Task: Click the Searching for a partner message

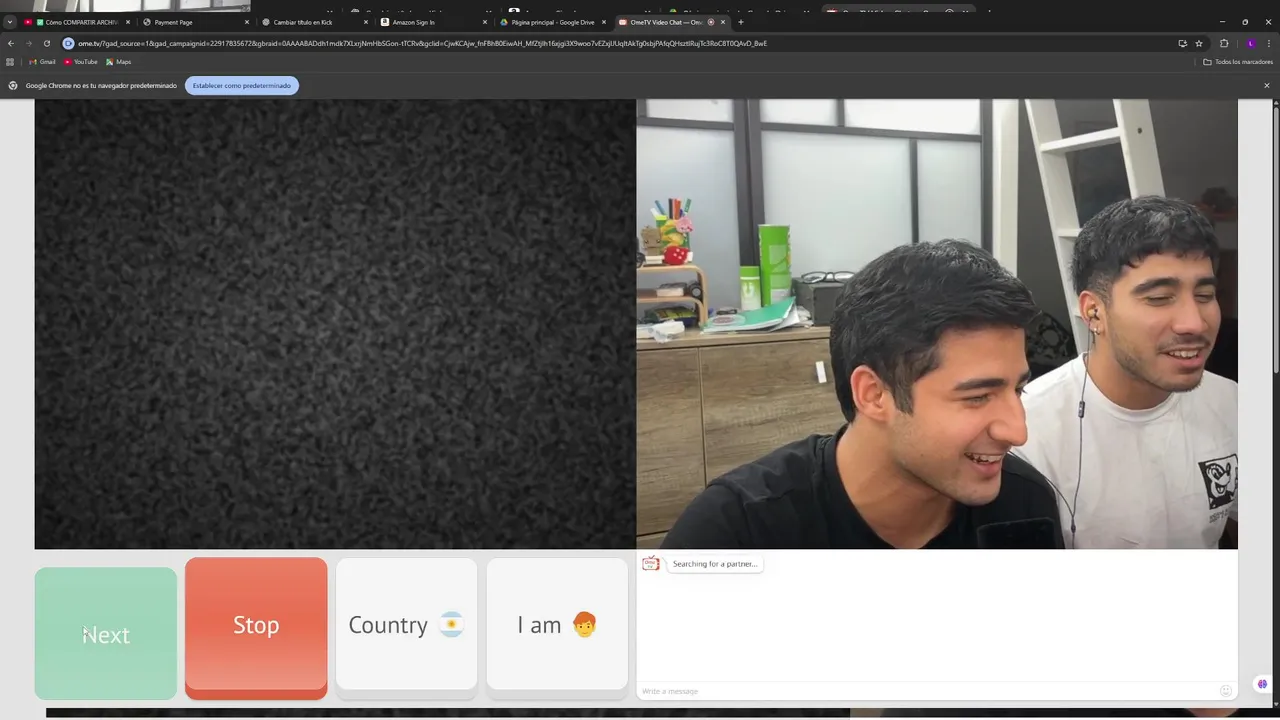Action: click(715, 564)
